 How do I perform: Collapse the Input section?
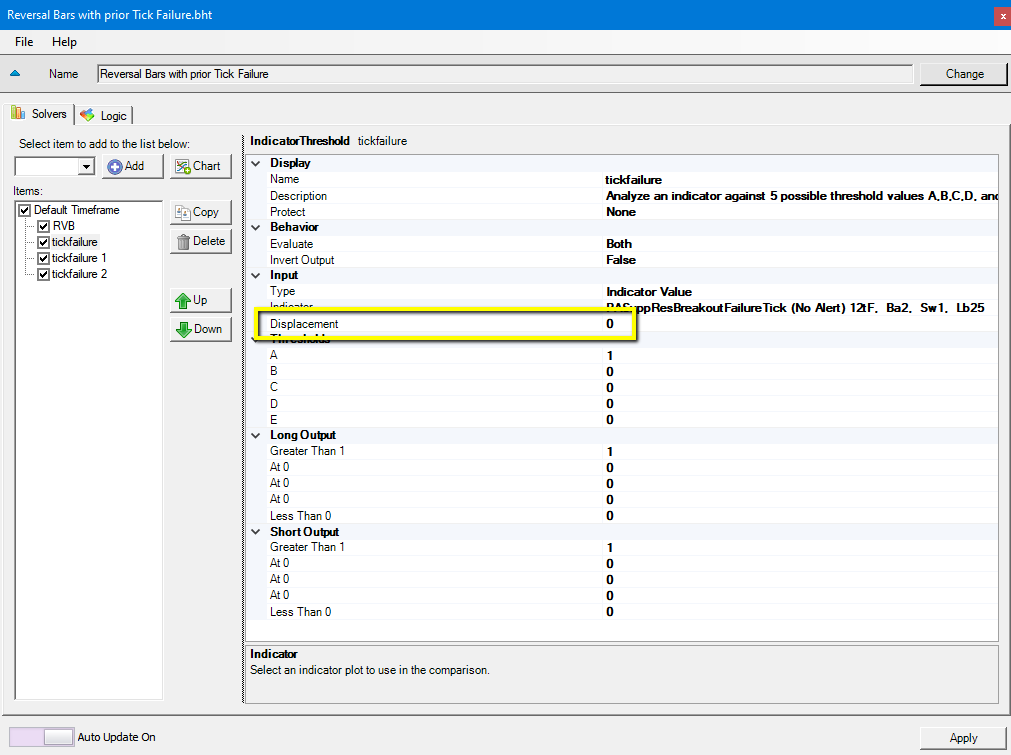(x=256, y=275)
